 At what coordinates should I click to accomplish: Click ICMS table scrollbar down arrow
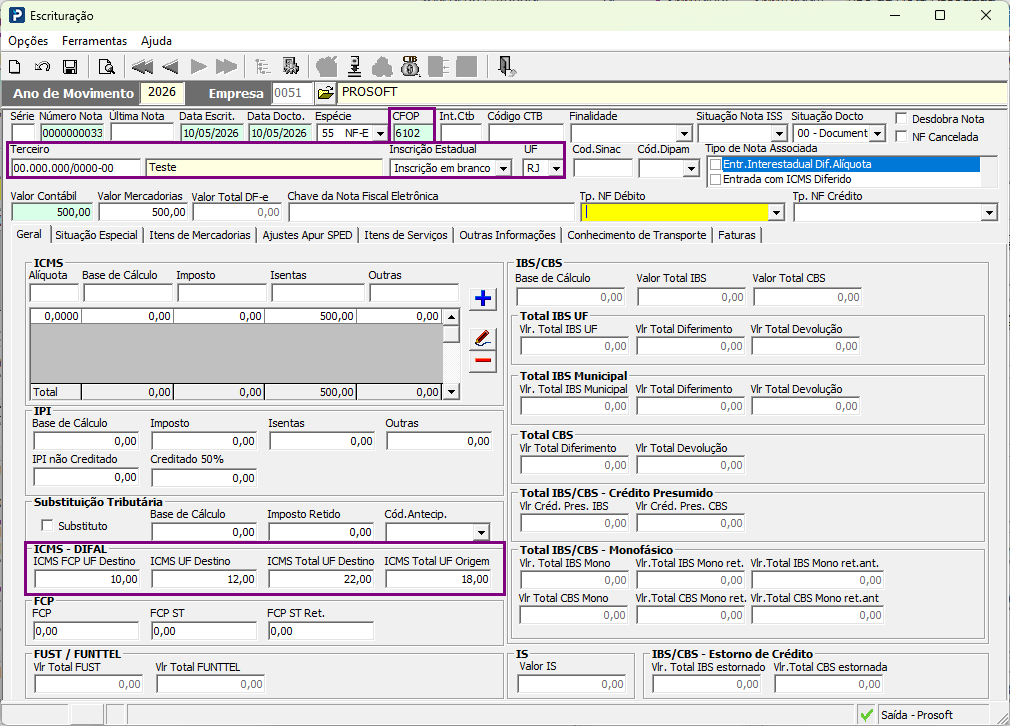point(452,392)
